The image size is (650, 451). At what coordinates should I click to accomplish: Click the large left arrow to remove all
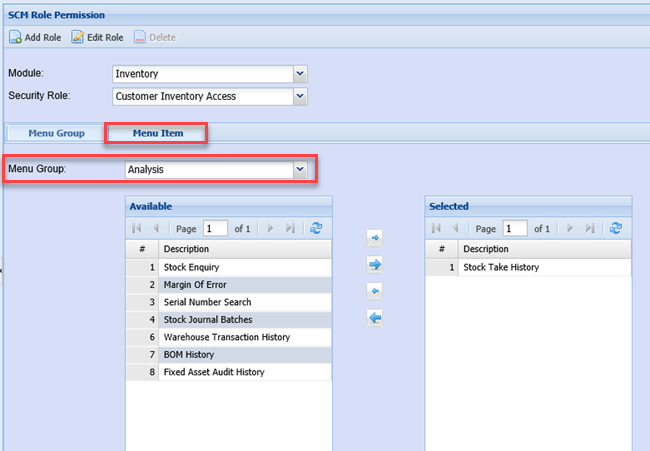375,318
